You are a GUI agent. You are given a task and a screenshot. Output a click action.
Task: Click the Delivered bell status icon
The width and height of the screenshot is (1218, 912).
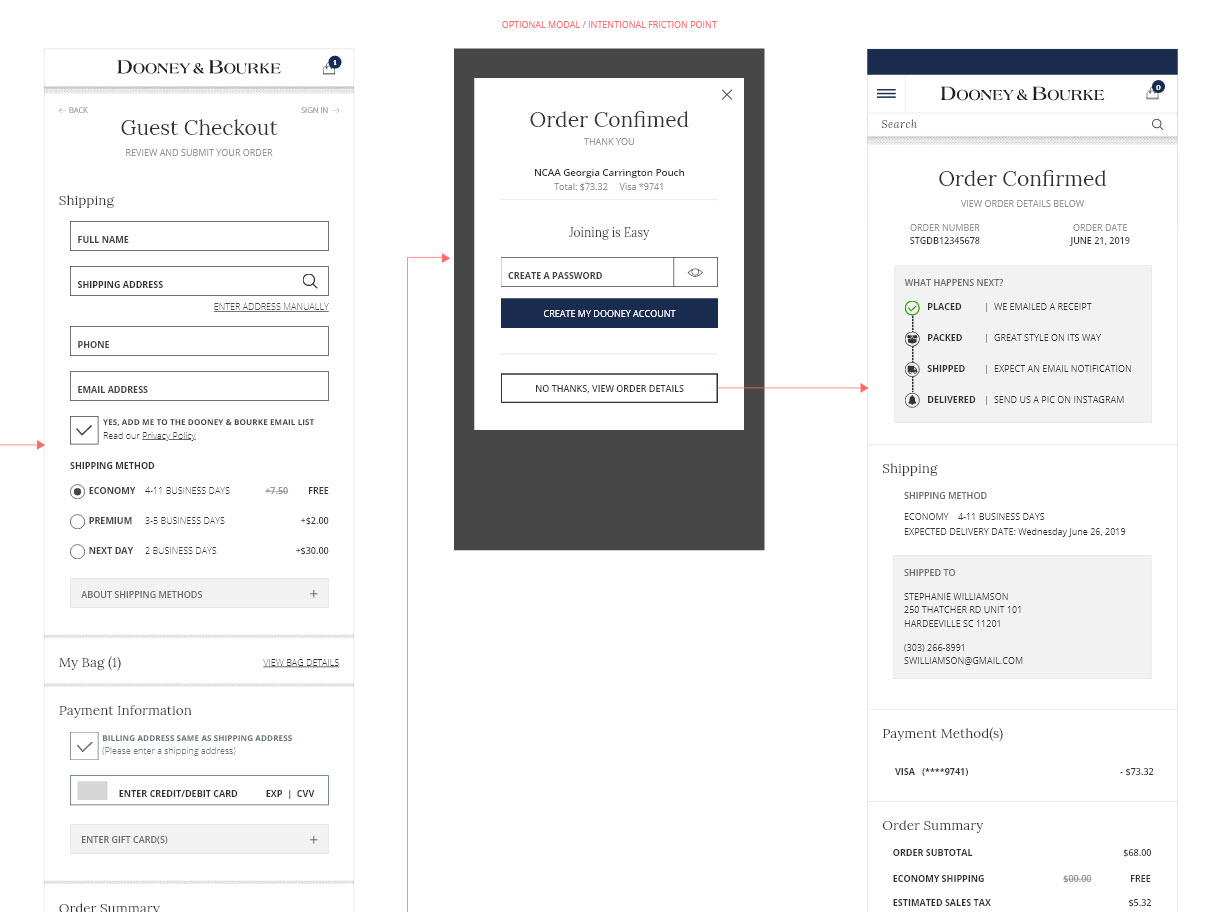point(912,400)
